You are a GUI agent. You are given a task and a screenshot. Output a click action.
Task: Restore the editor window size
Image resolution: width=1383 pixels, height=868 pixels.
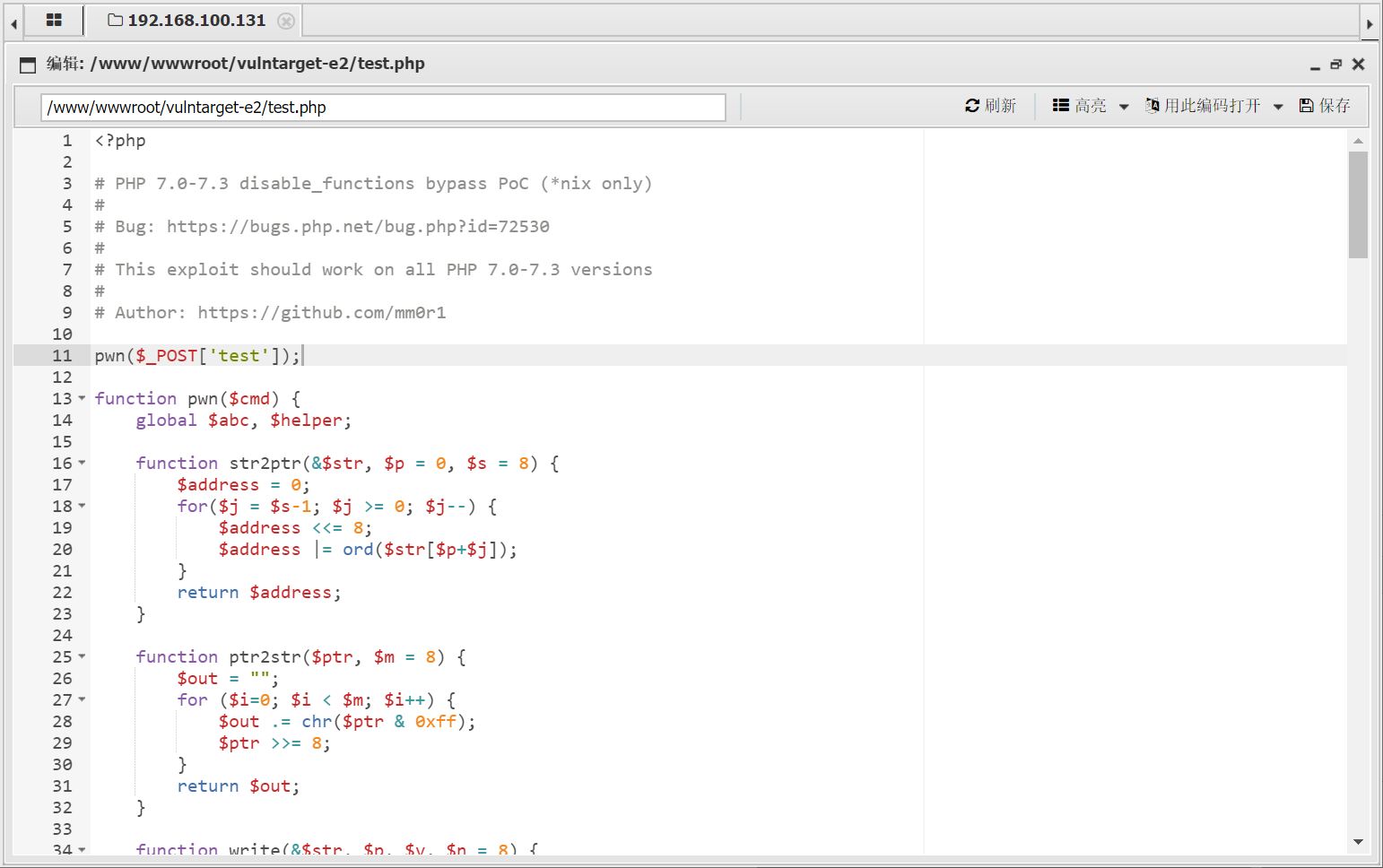[1335, 65]
